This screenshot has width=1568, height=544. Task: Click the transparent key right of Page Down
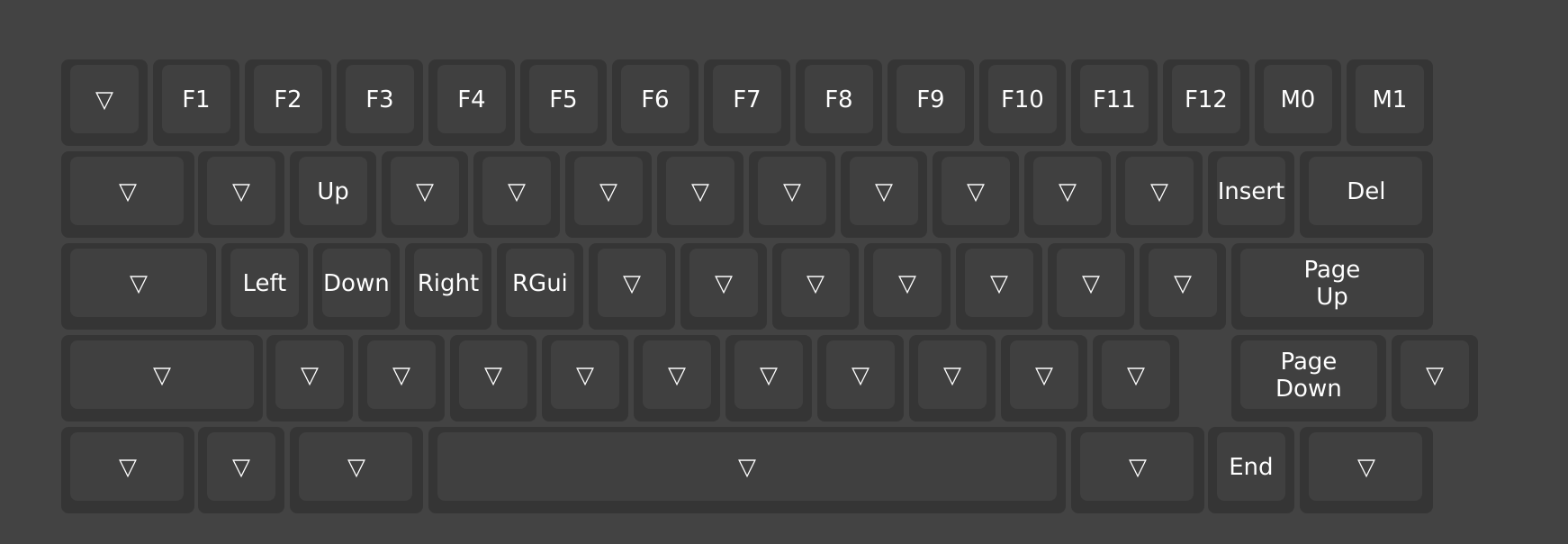(1435, 376)
